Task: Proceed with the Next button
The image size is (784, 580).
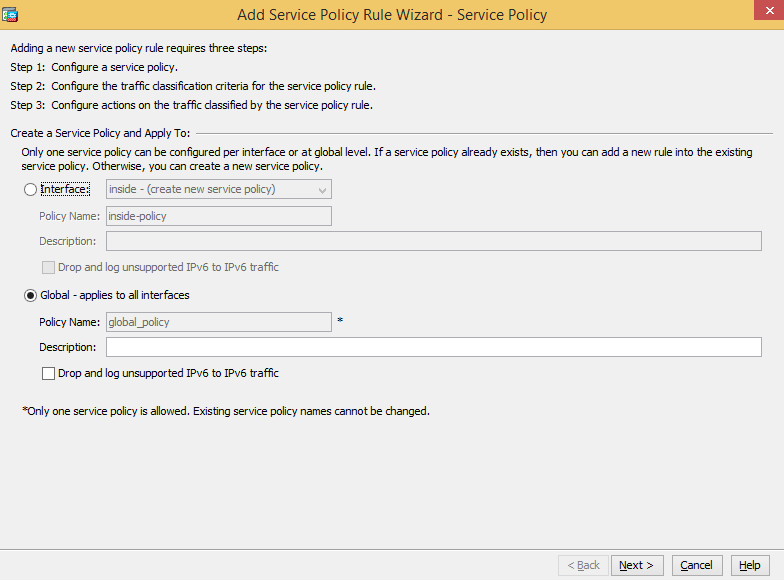Action: [636, 565]
